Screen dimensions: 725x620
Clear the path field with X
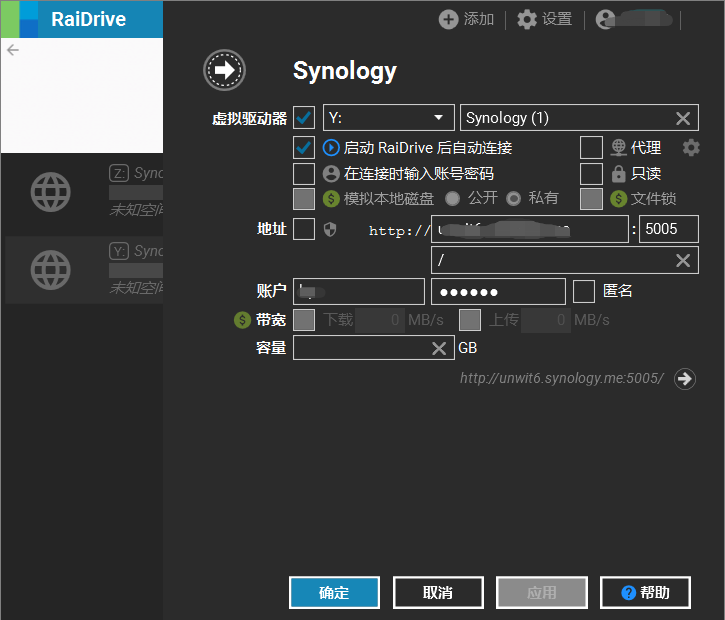click(682, 260)
